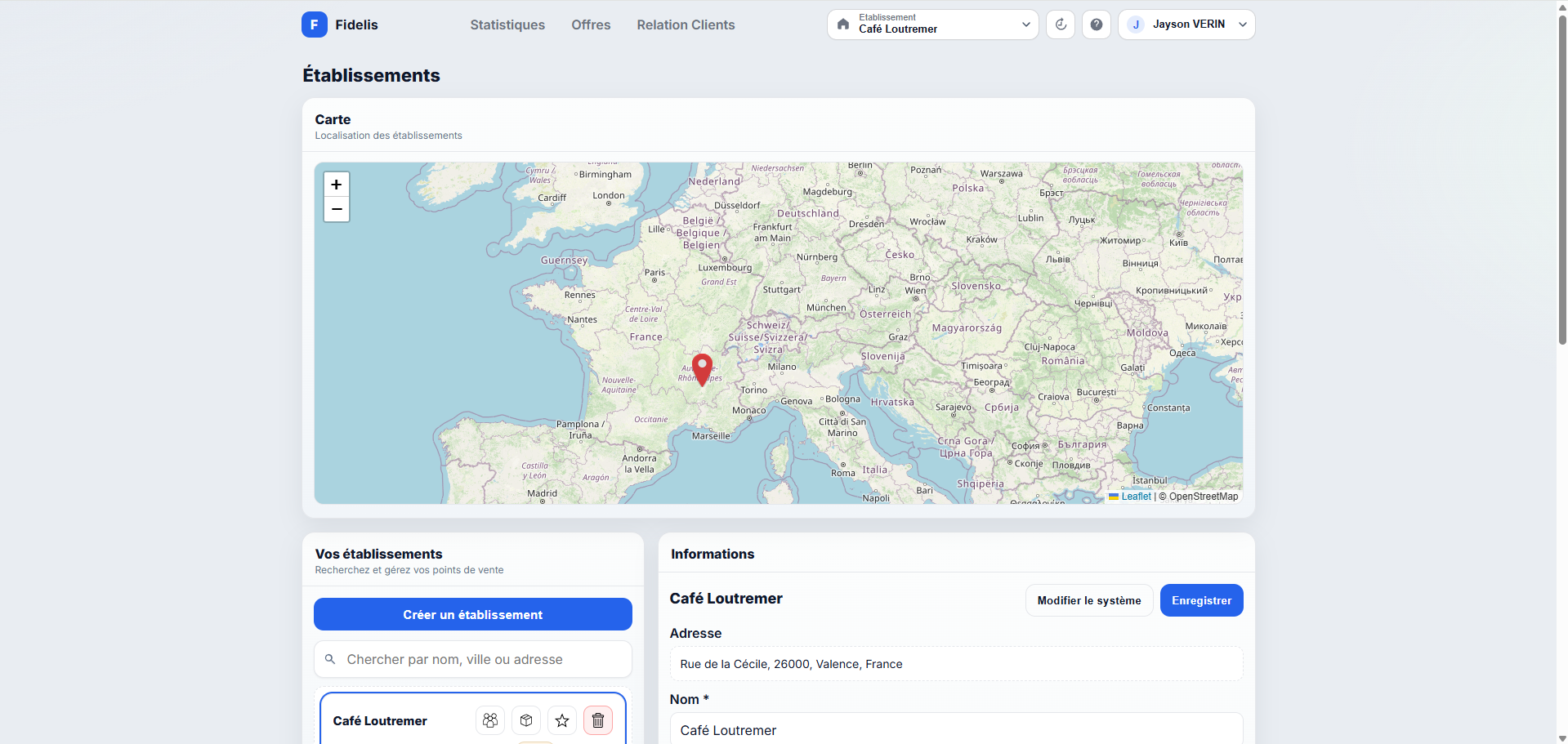Navigate to Relation Clients
1568x744 pixels.
pyautogui.click(x=686, y=25)
